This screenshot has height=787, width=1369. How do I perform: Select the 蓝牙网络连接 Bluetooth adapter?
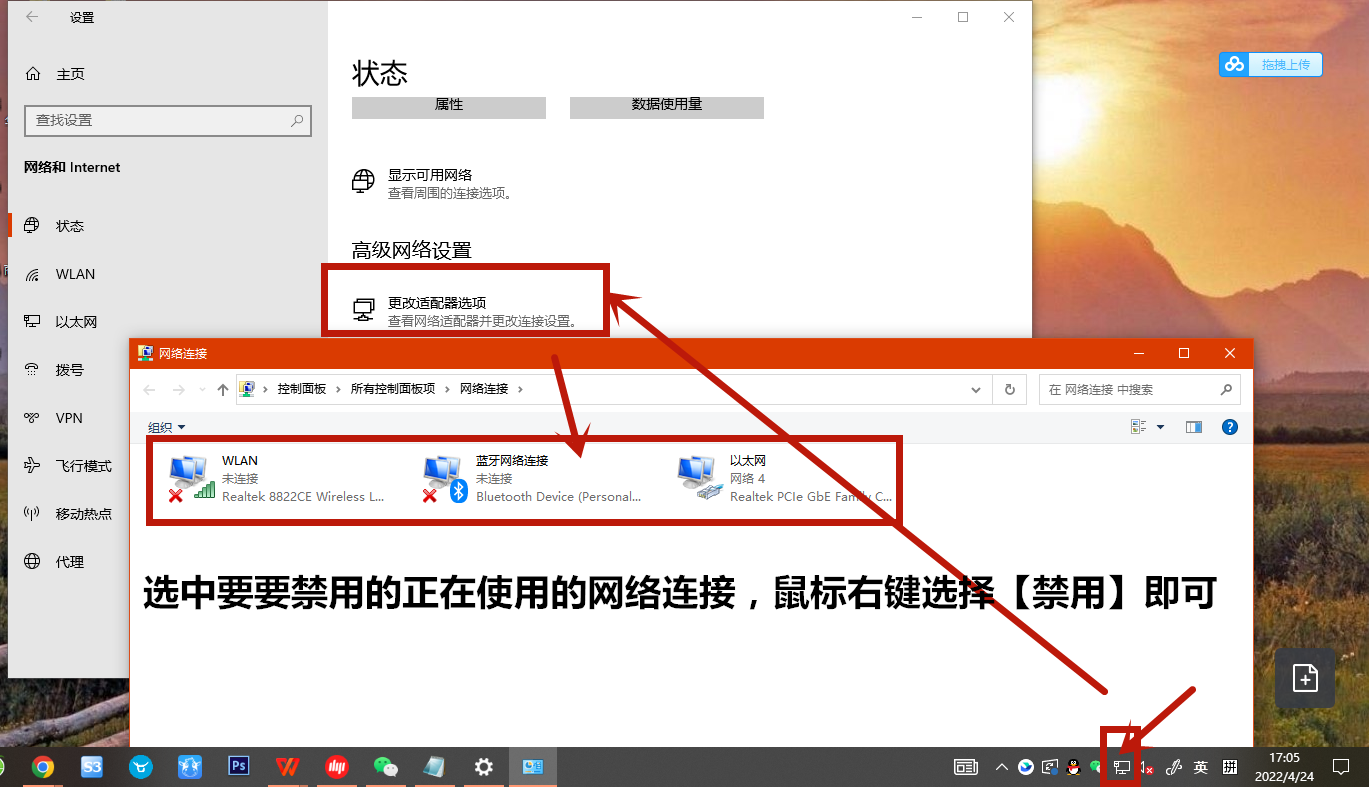[x=532, y=478]
